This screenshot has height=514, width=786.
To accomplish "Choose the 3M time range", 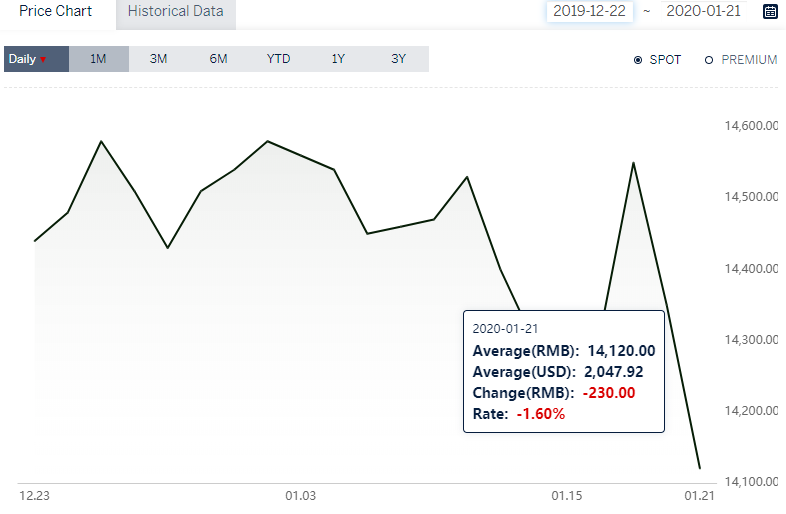I will (x=158, y=59).
